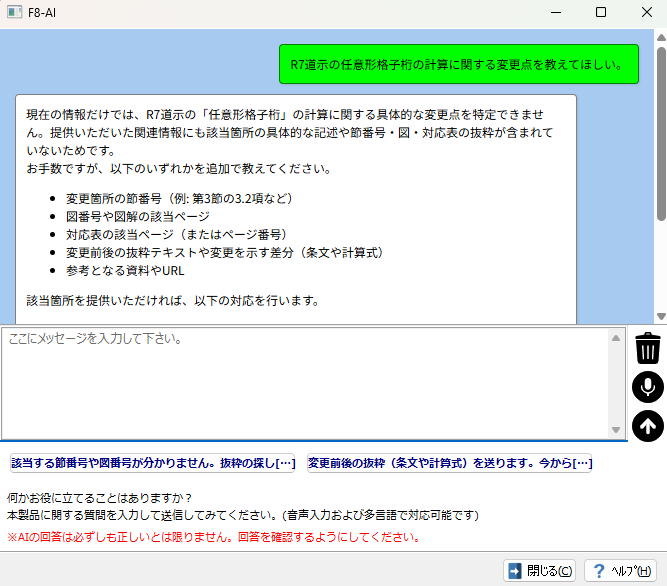Click the 閉じる(C) button

click(x=539, y=571)
